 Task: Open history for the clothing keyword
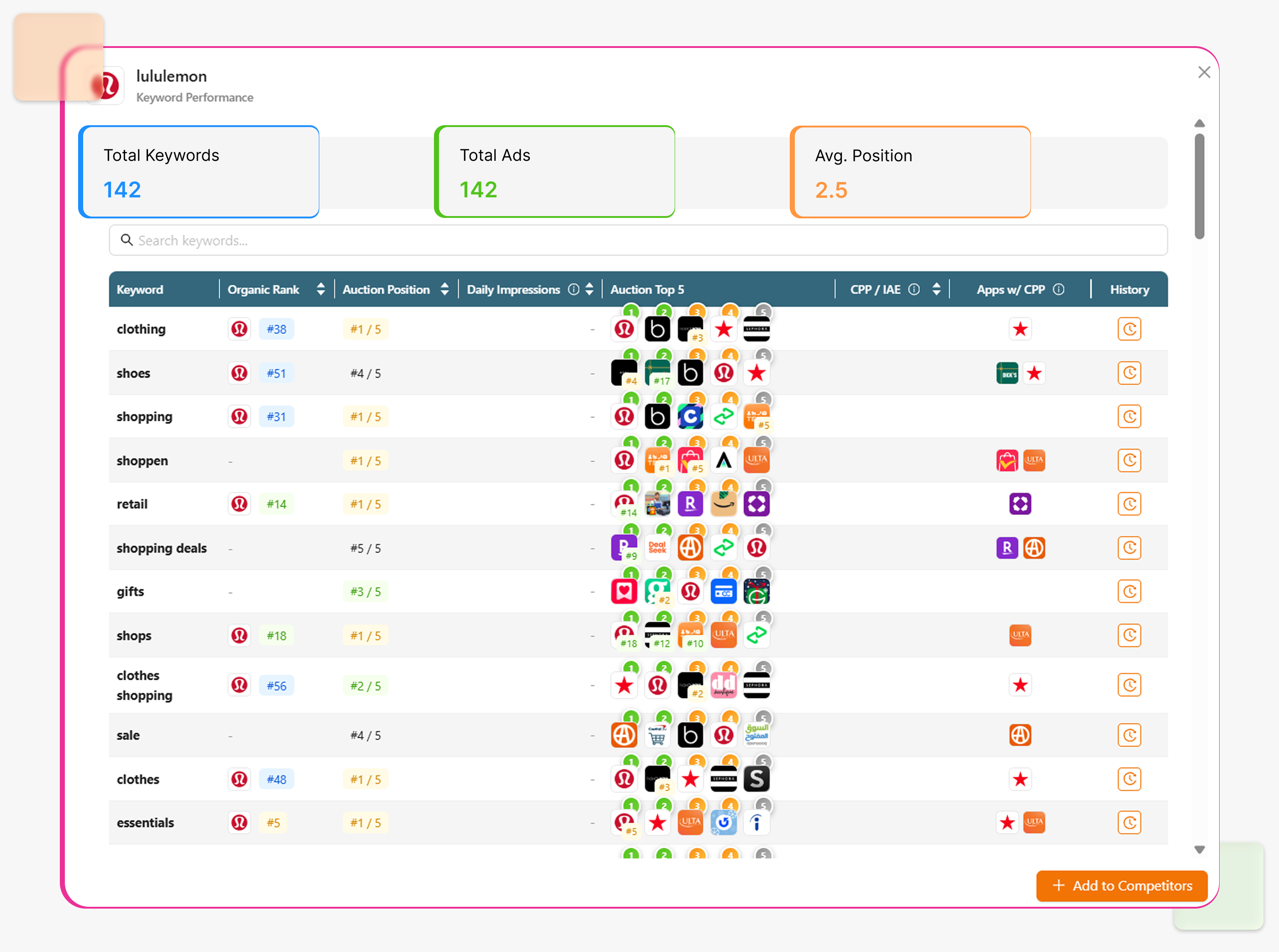click(1129, 329)
